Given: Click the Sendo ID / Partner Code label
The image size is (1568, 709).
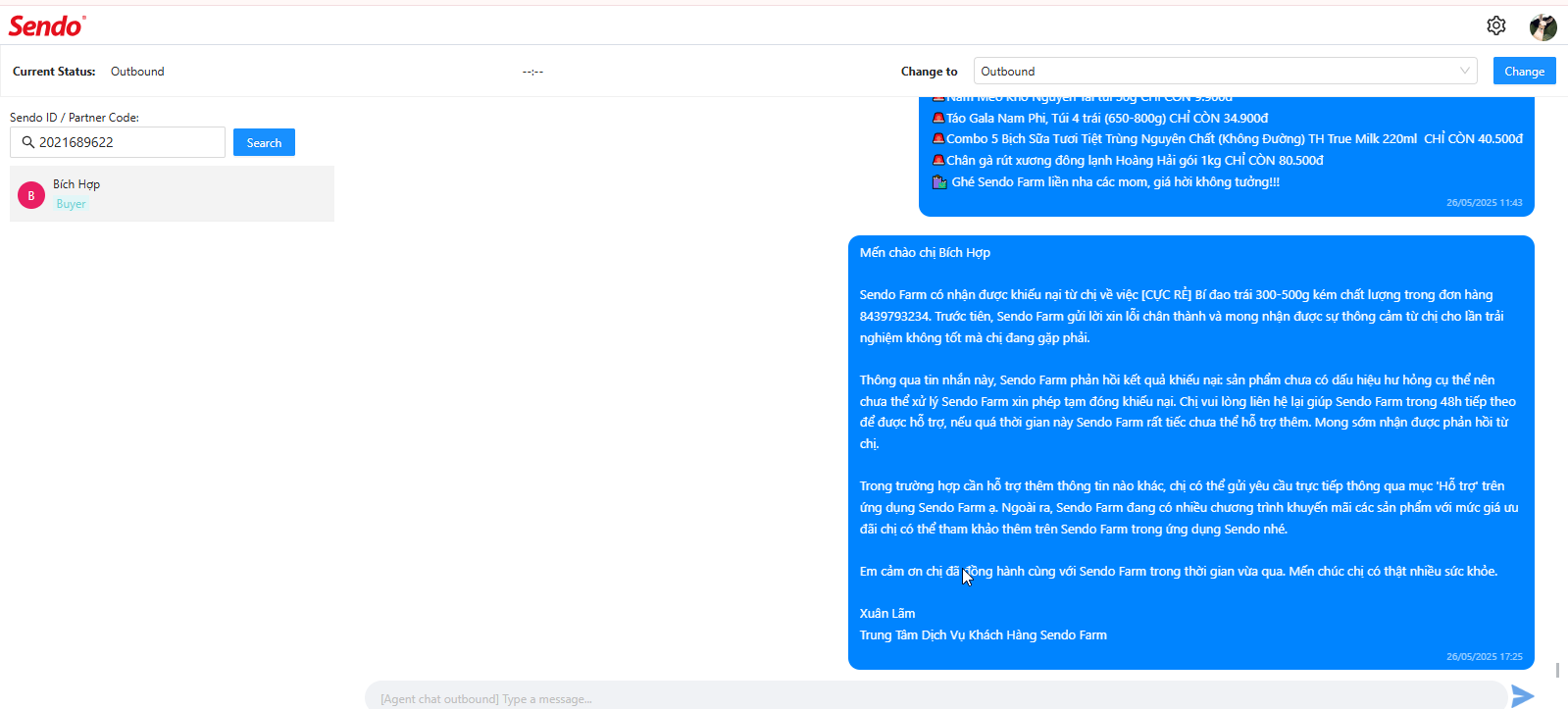Looking at the screenshot, I should coord(75,117).
